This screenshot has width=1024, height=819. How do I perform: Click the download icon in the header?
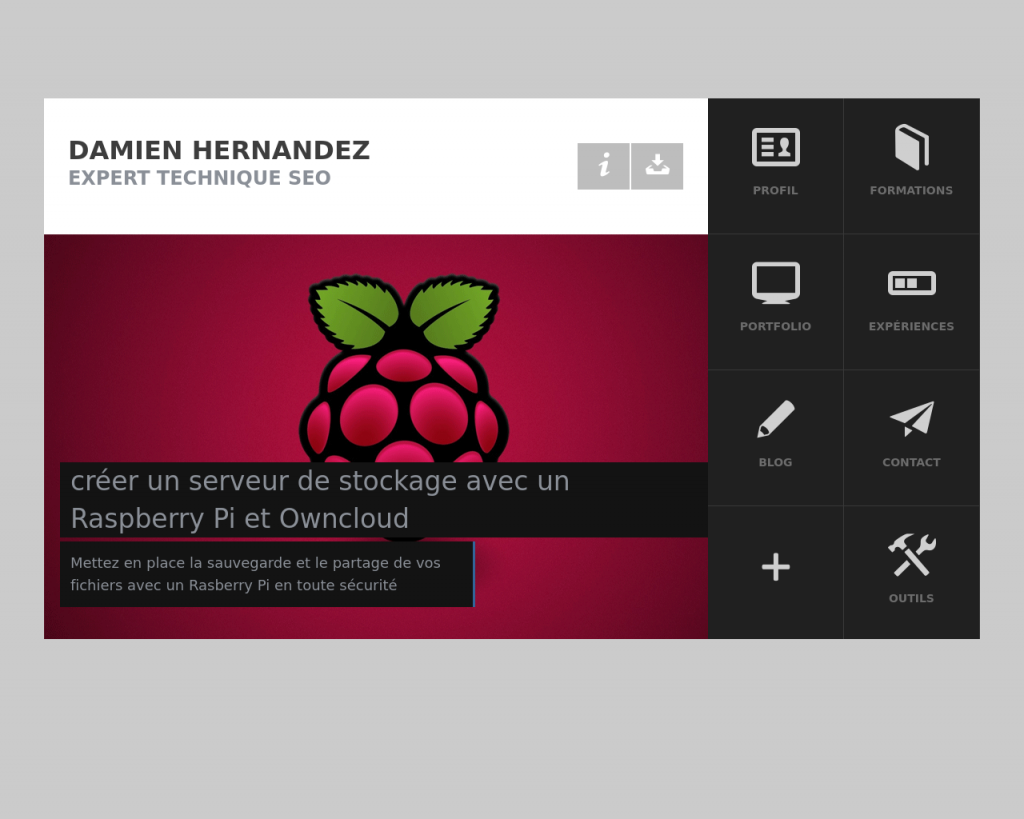tap(657, 166)
